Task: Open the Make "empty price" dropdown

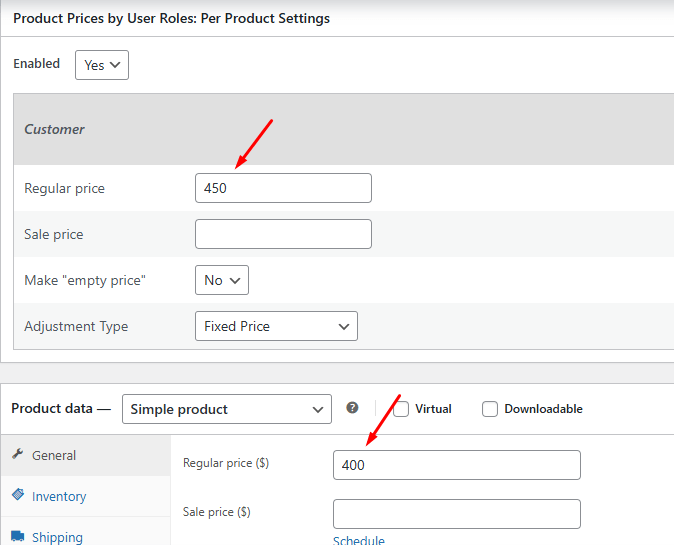Action: [x=221, y=280]
